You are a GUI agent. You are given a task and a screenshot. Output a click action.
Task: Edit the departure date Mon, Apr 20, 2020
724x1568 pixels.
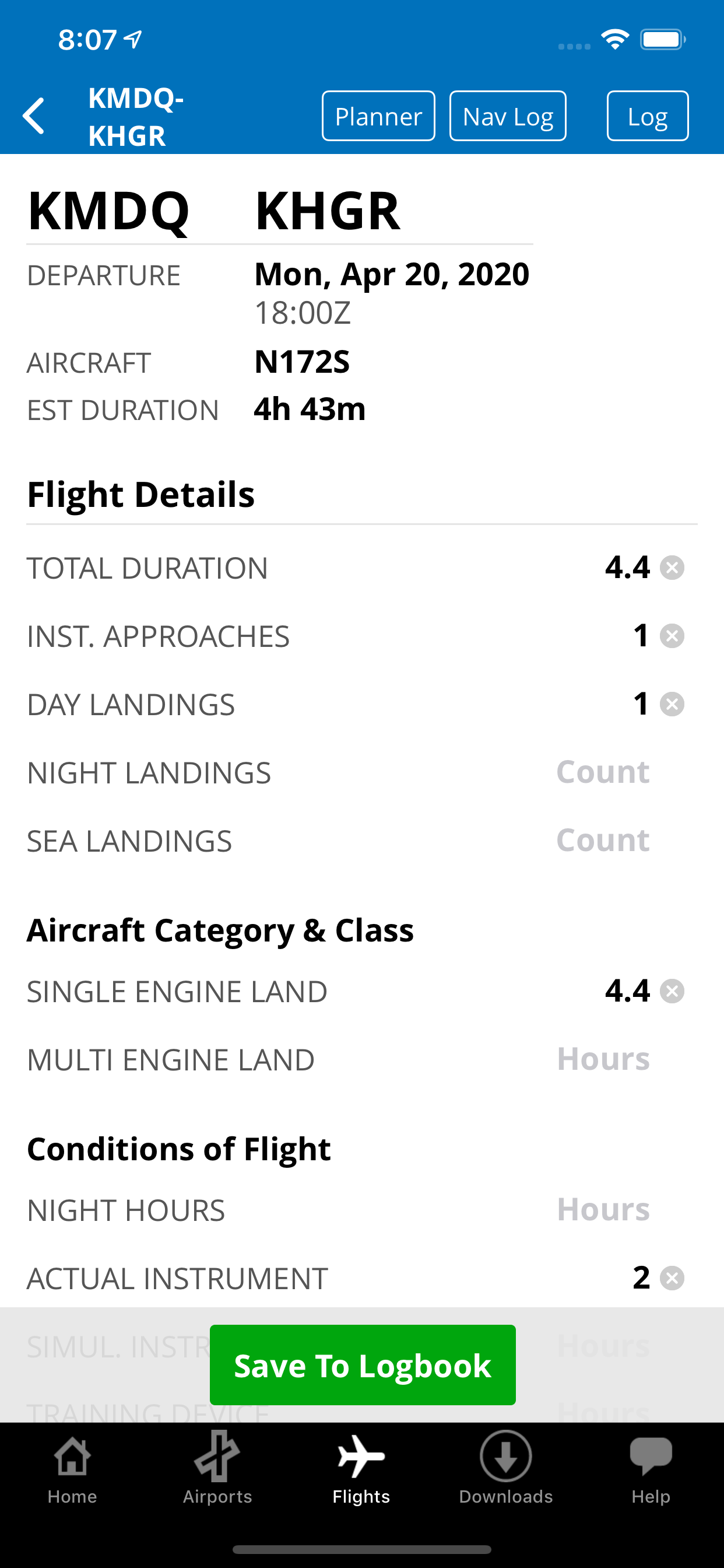392,275
